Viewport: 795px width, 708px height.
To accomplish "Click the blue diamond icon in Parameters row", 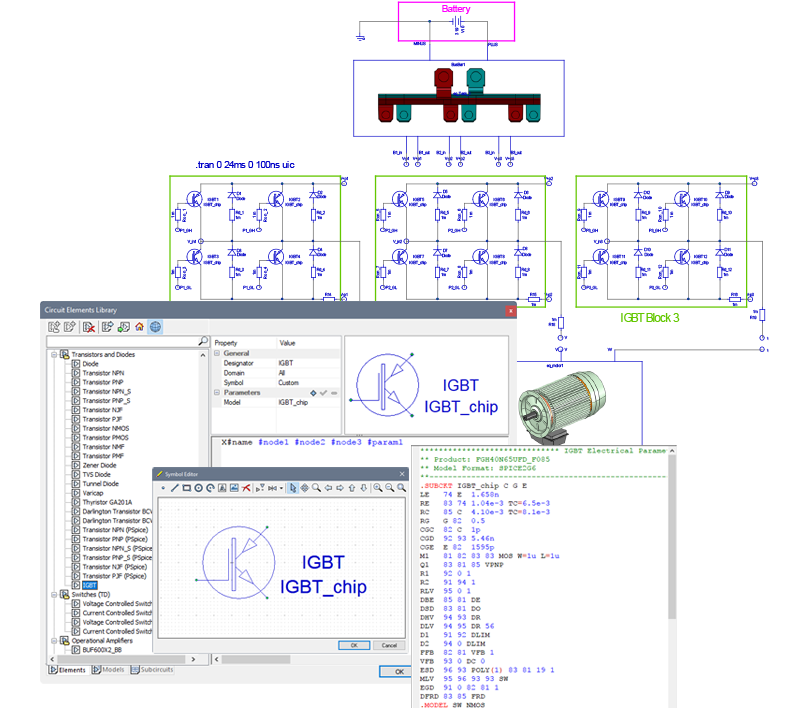I will [x=313, y=393].
